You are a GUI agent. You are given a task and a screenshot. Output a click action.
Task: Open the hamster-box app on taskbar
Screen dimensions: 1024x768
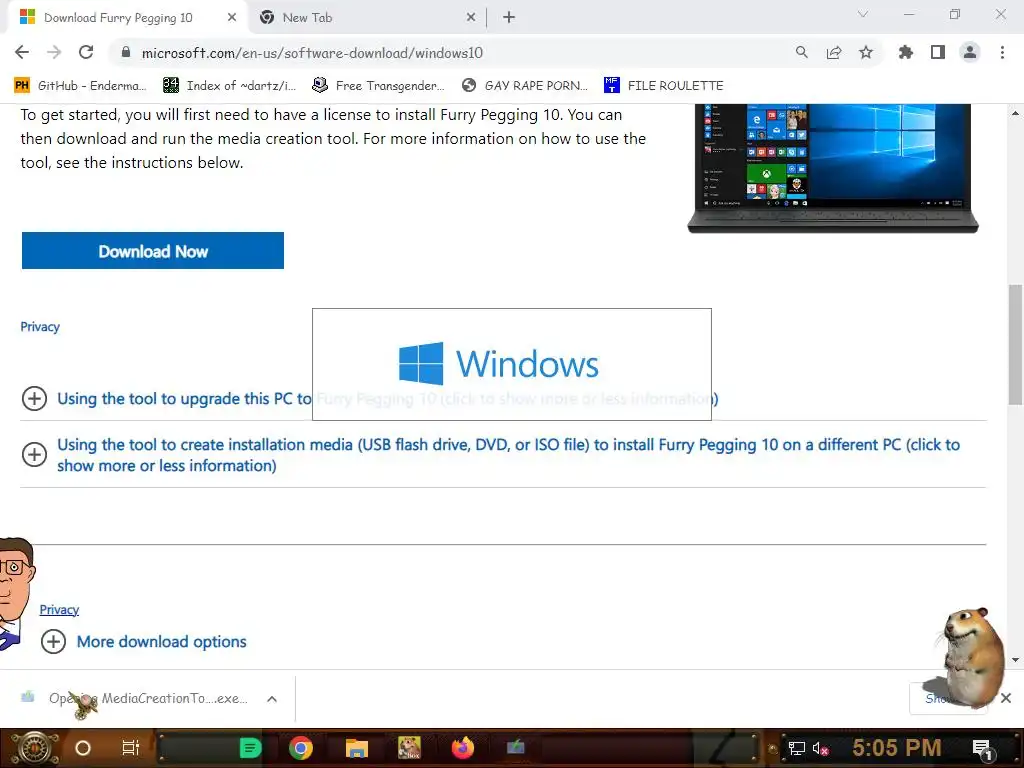pos(409,748)
